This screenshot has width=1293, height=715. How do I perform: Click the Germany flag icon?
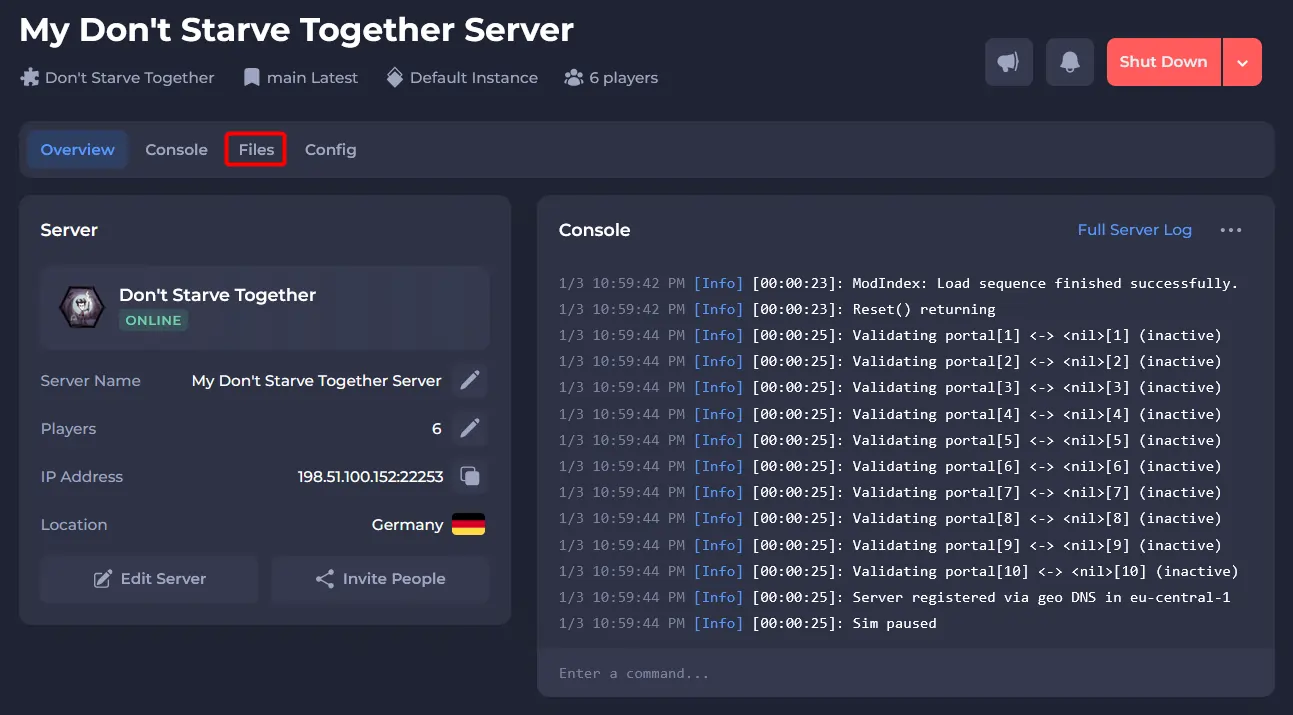[x=468, y=525]
